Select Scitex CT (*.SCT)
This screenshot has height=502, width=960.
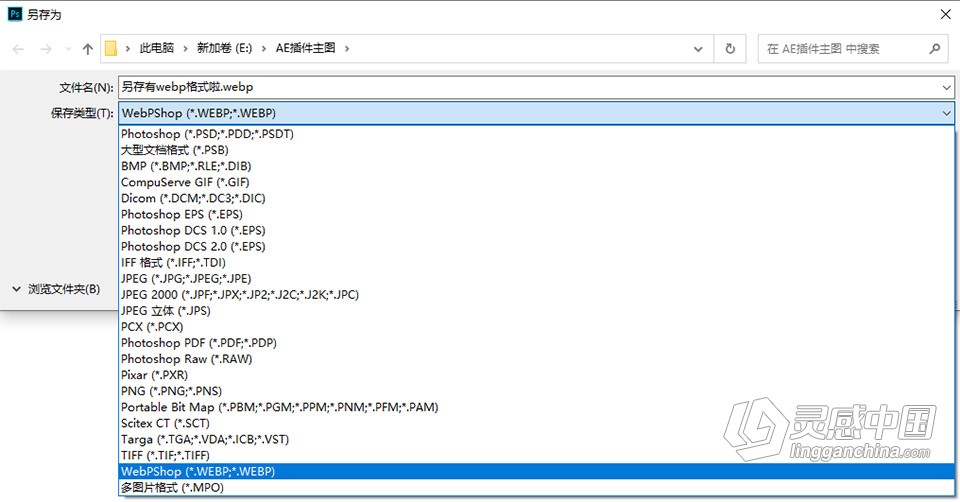536,423
